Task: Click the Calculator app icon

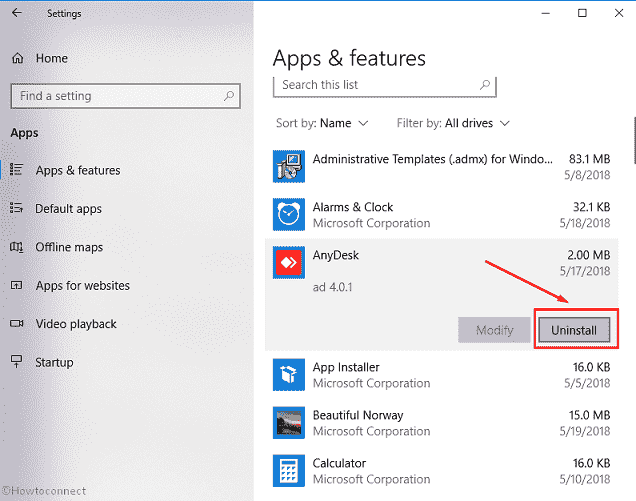Action: (x=289, y=471)
